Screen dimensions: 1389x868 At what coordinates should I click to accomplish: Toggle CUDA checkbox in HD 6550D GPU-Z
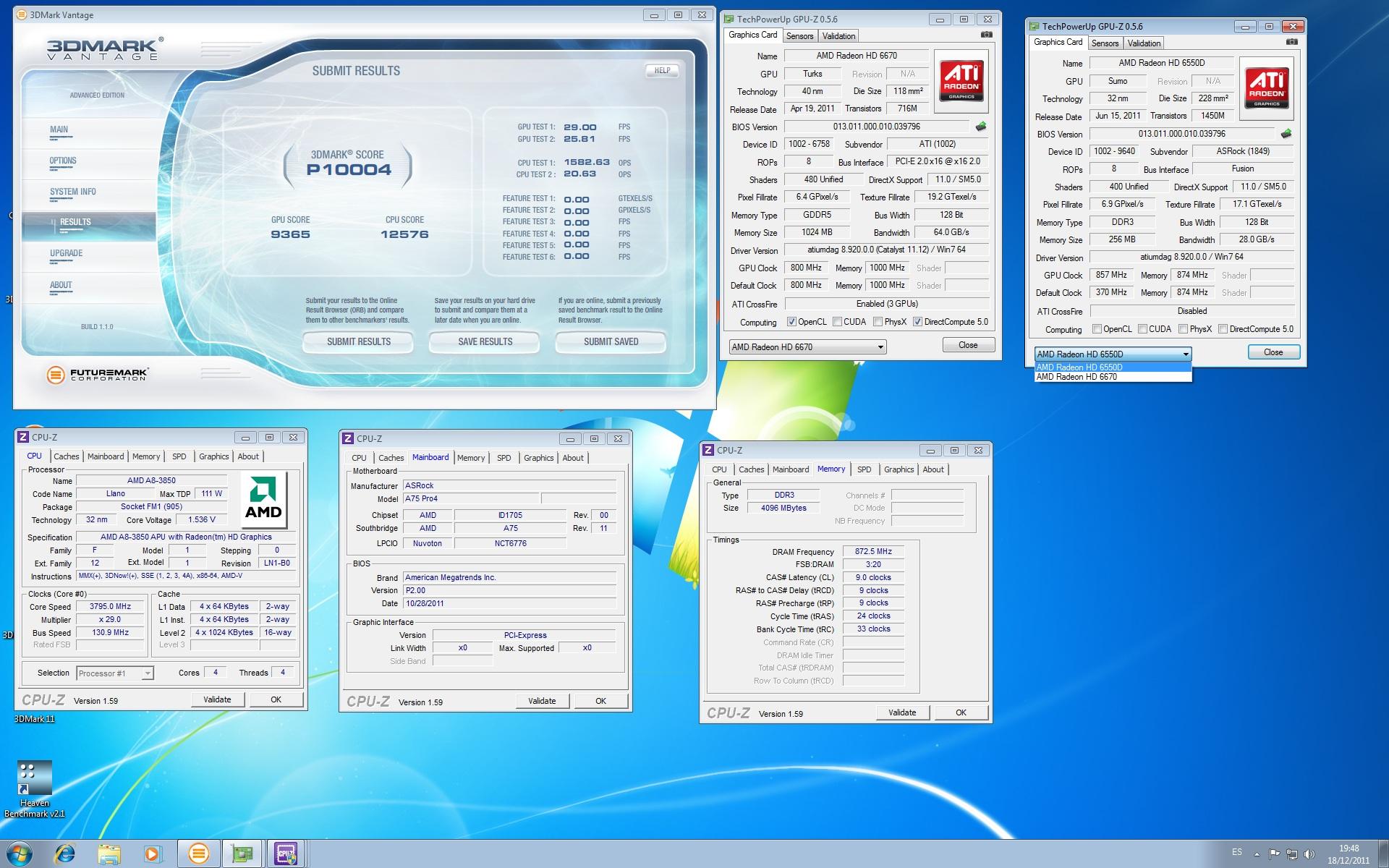pos(1142,329)
